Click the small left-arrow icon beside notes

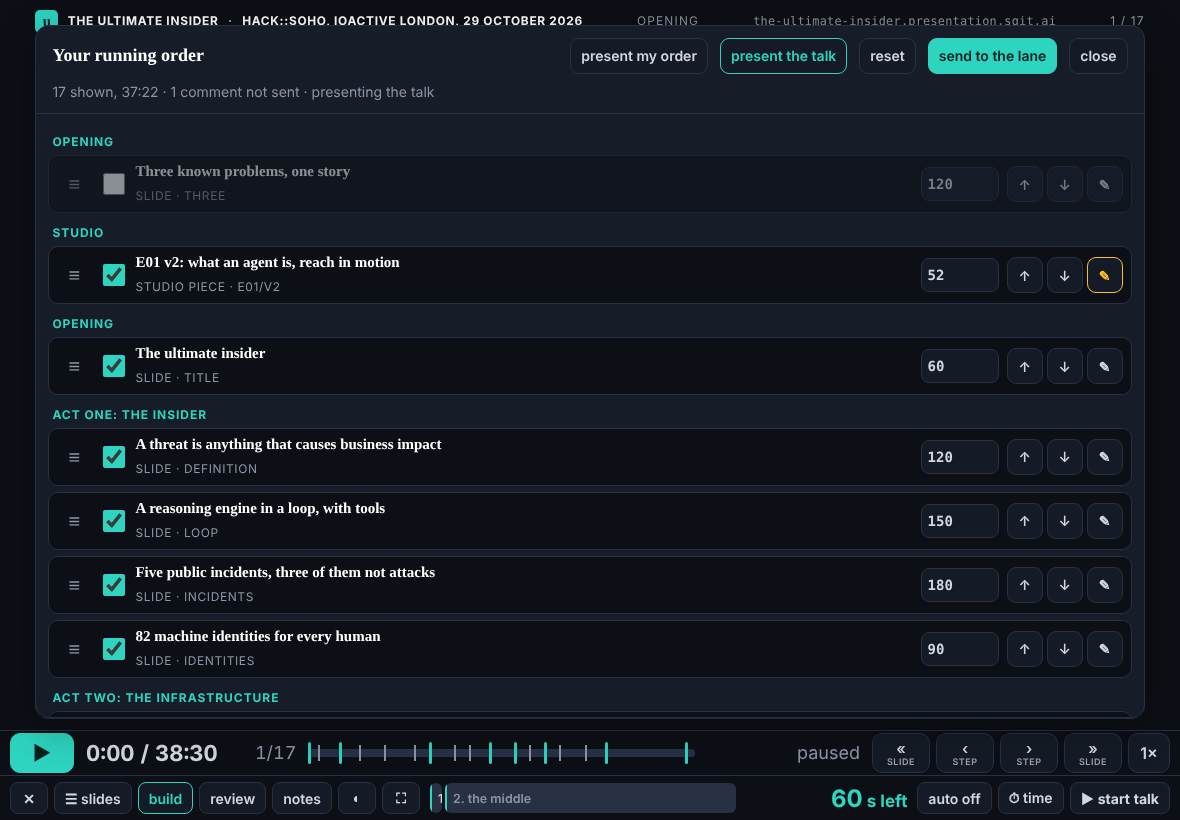click(x=357, y=798)
